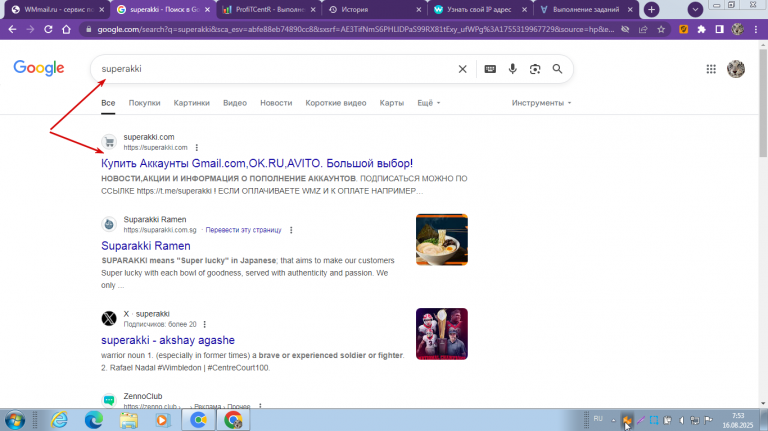Open the Chrome three-dot menu

(x=756, y=29)
